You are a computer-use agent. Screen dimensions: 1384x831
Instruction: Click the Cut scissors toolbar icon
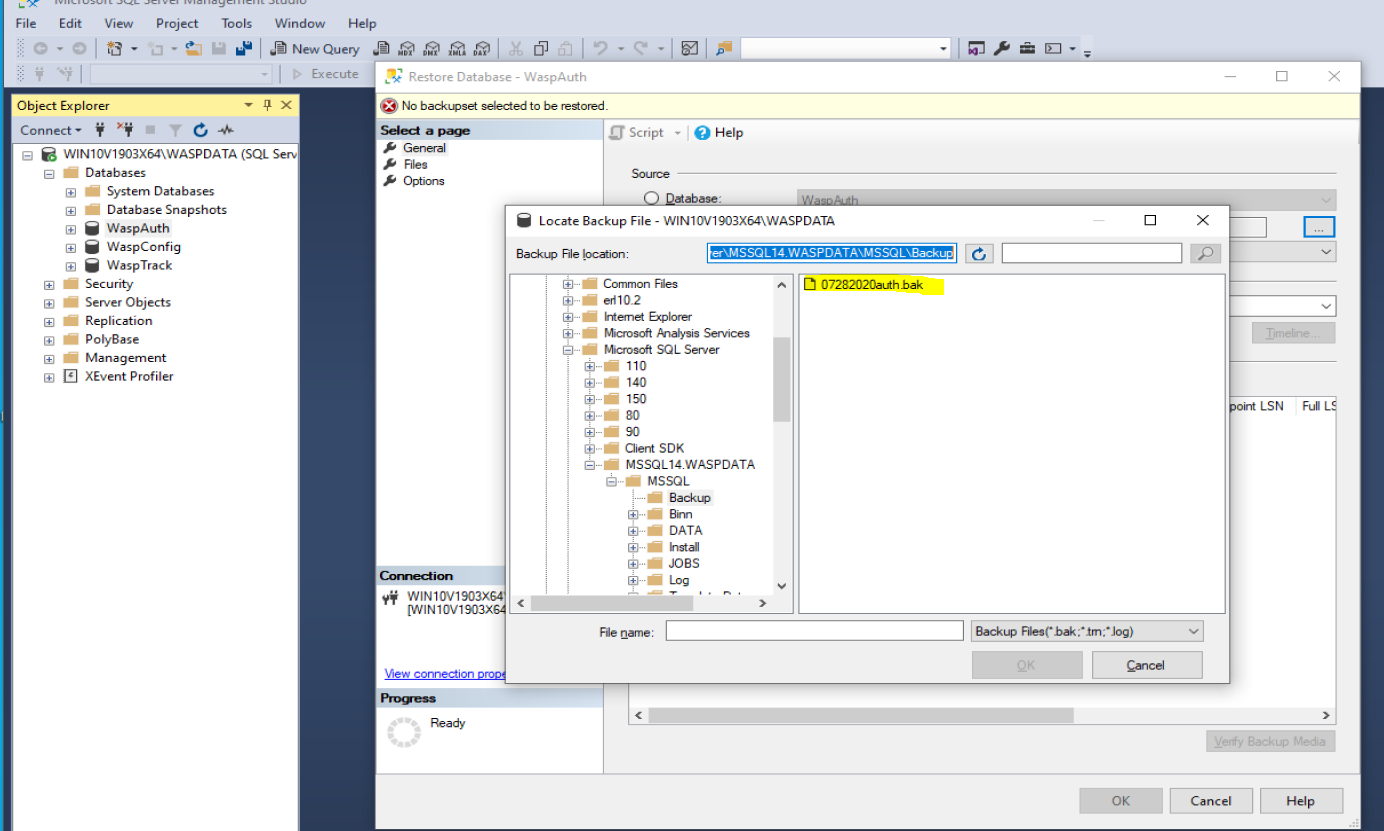pyautogui.click(x=516, y=49)
